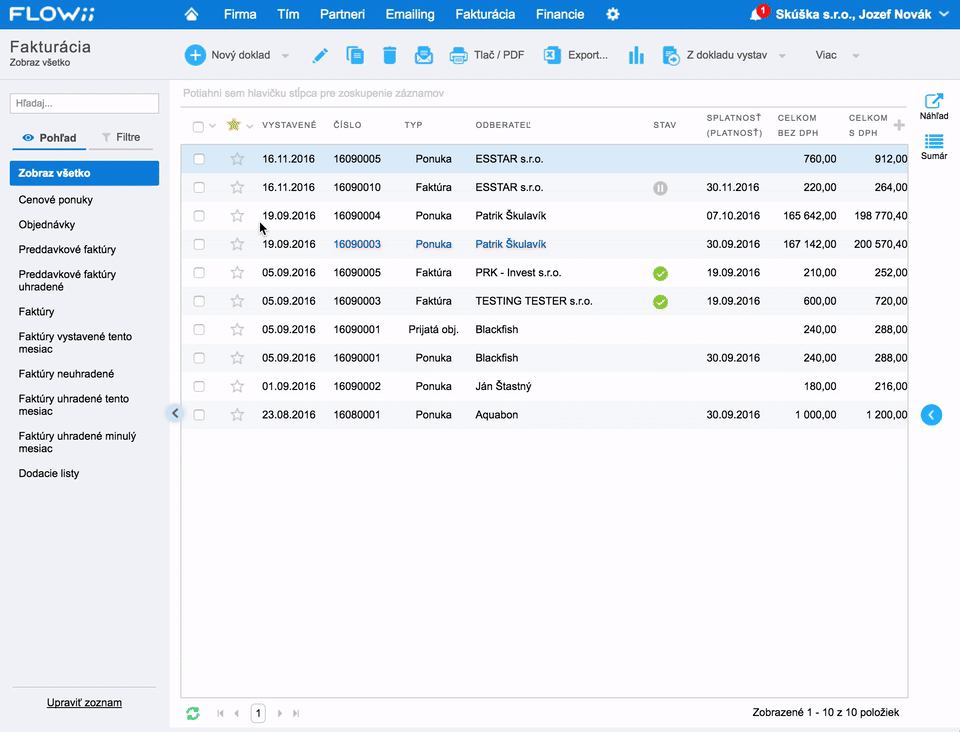Open the Náhľad preview panel icon
Image resolution: width=960 pixels, height=732 pixels.
point(934,101)
